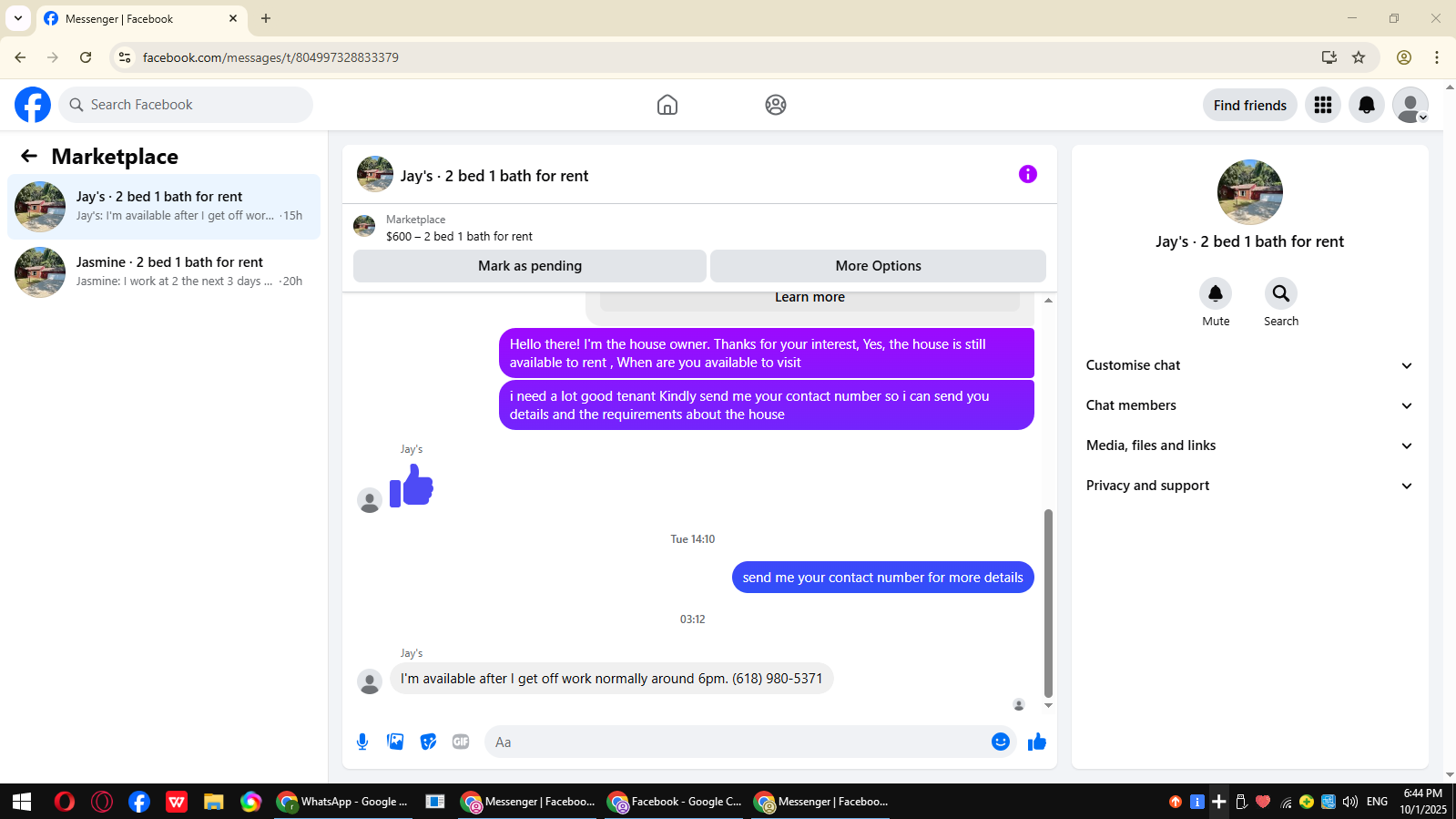Click the page scrollbar up arrow
The image size is (1456, 819).
pos(1450,88)
